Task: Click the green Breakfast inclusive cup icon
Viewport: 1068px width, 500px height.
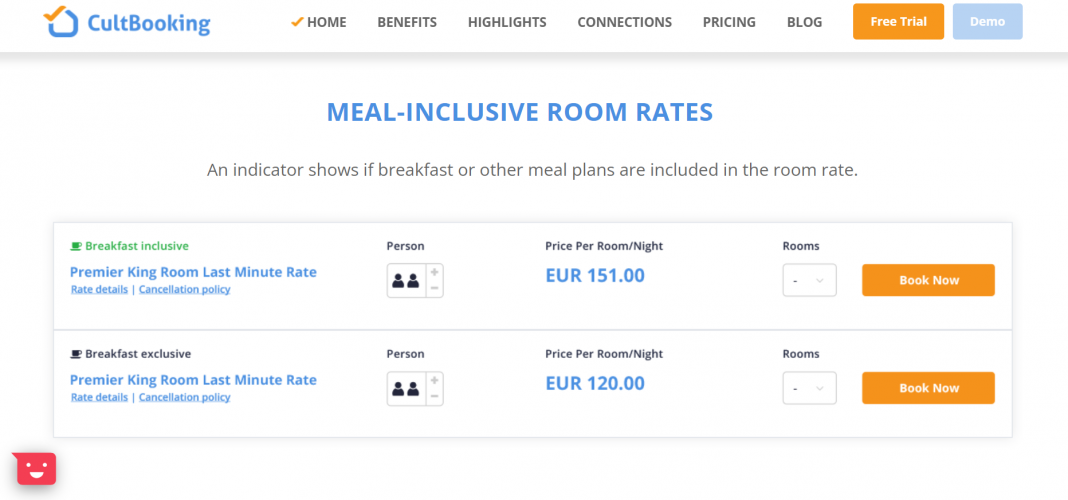Action: click(76, 246)
